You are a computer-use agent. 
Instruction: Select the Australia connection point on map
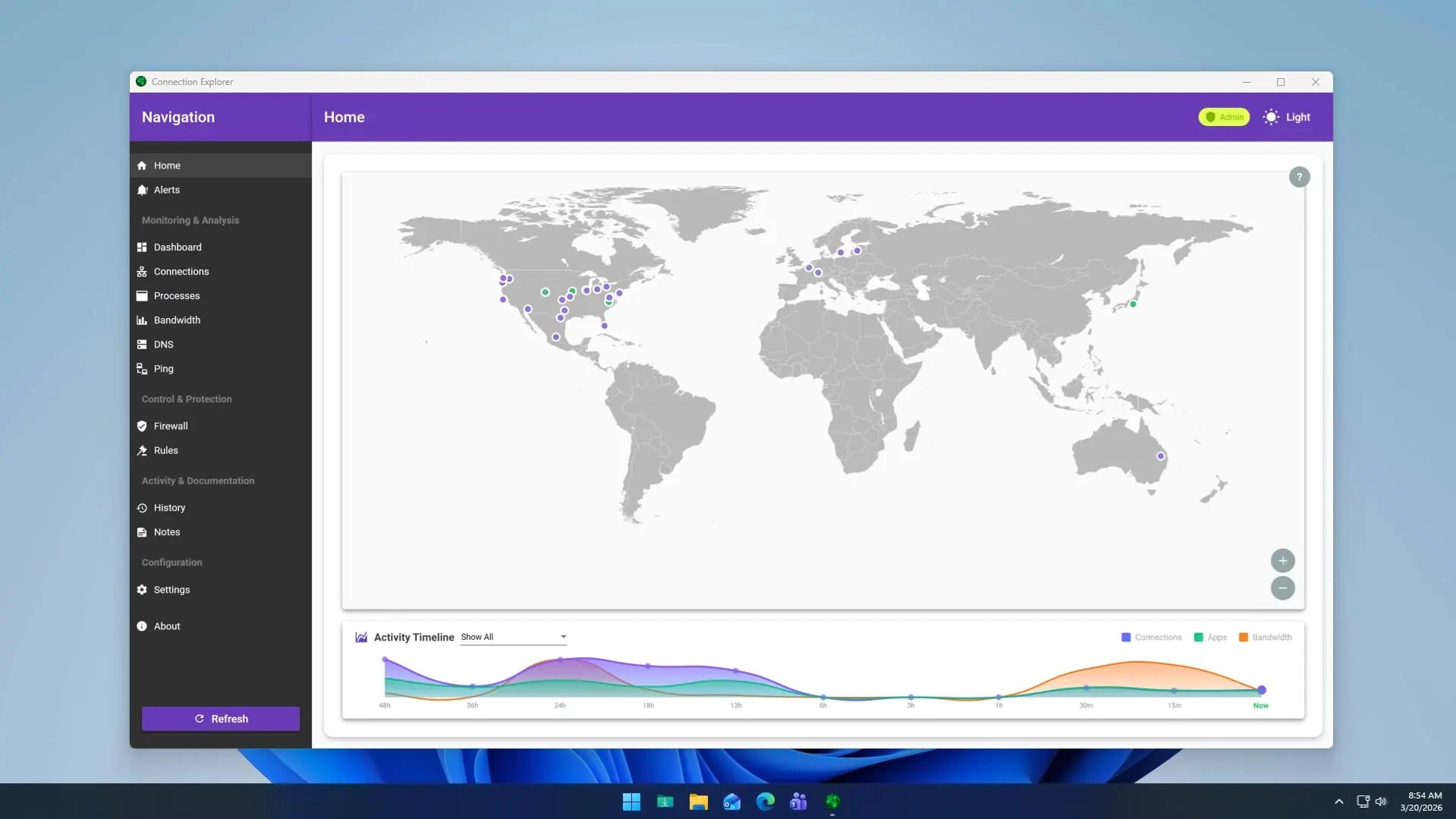point(1160,456)
